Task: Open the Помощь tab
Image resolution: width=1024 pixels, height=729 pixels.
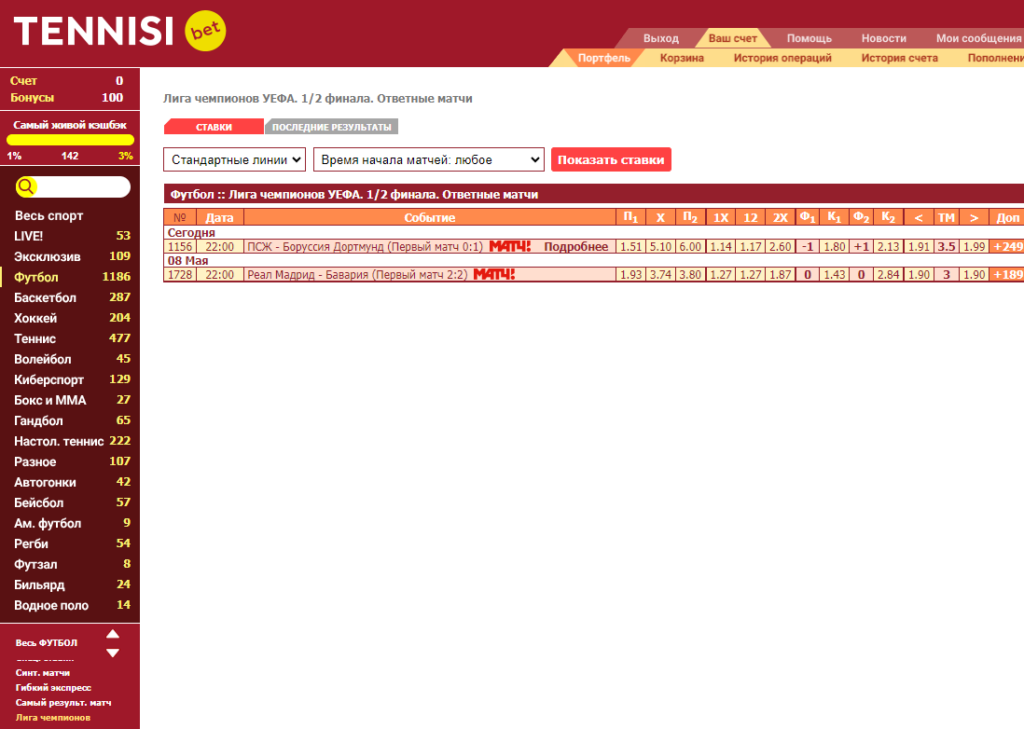Action: click(x=809, y=38)
